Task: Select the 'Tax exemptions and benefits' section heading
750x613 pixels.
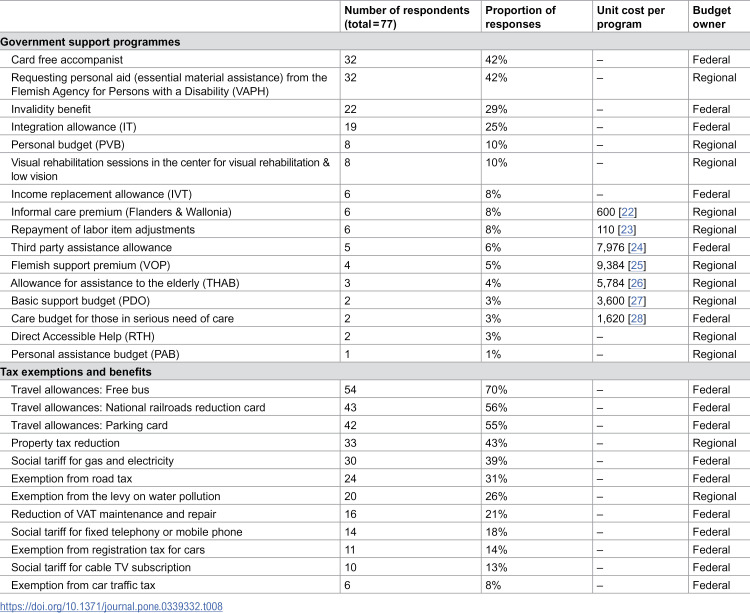Action: pos(76,372)
